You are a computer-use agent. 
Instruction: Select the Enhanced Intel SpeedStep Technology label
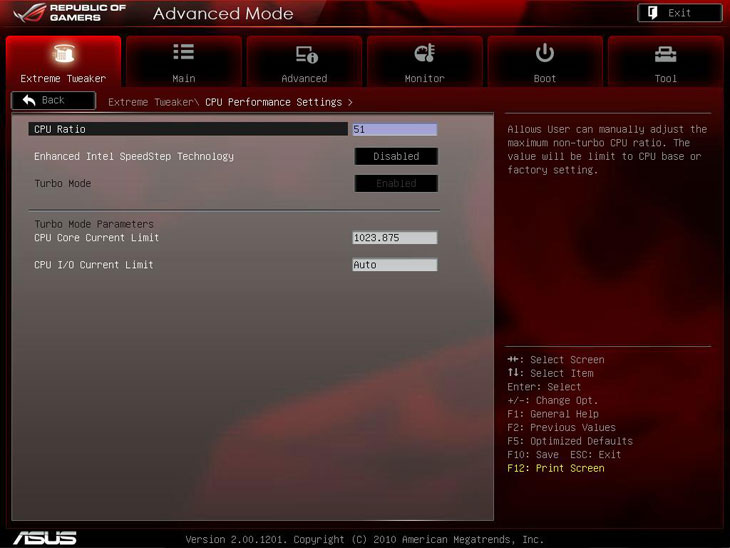click(134, 156)
